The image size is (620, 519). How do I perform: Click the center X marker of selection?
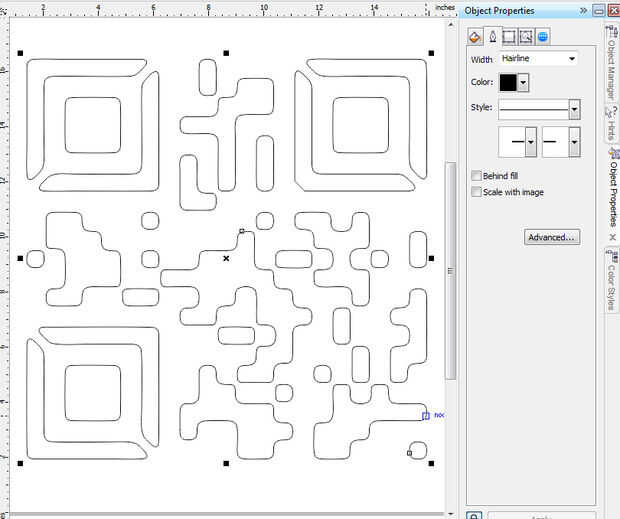pyautogui.click(x=226, y=258)
